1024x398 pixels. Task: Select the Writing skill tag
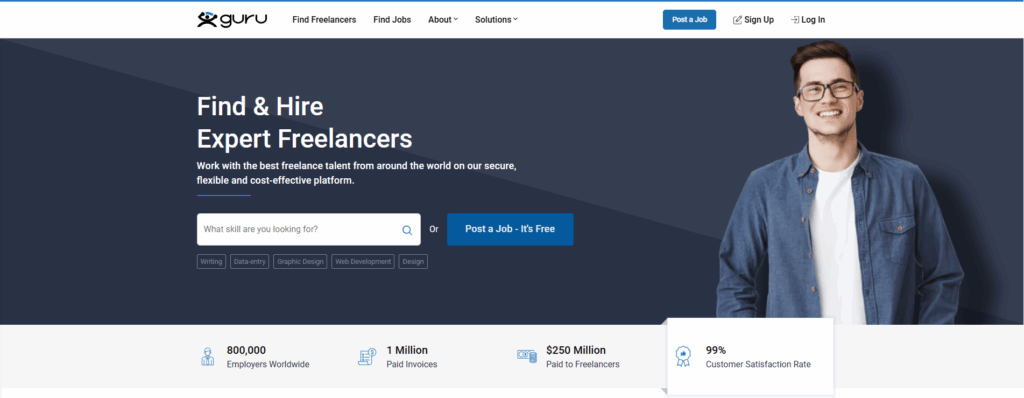(x=212, y=261)
